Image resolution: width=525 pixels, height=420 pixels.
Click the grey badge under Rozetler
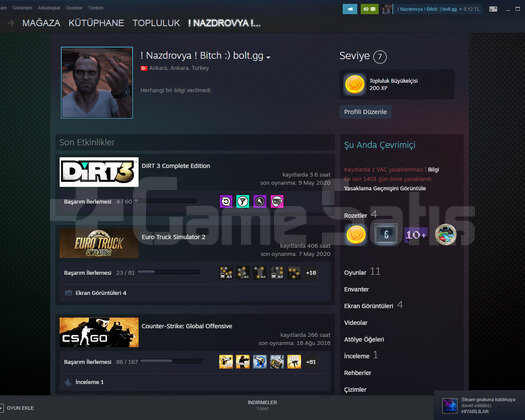pos(386,234)
